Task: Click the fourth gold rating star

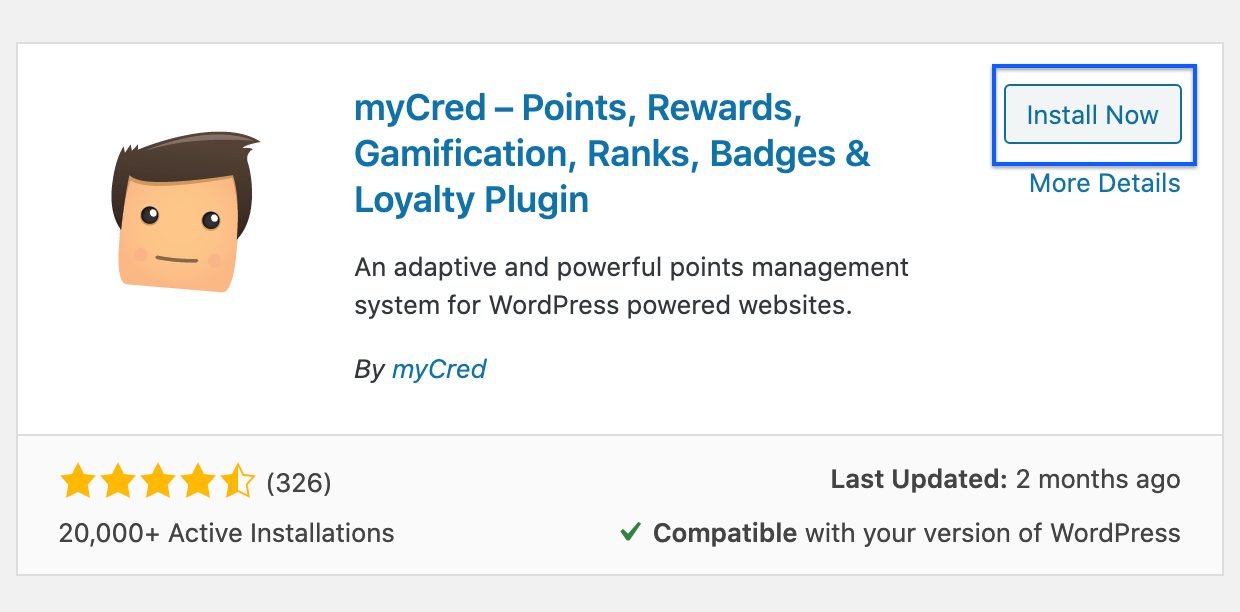Action: coord(200,481)
